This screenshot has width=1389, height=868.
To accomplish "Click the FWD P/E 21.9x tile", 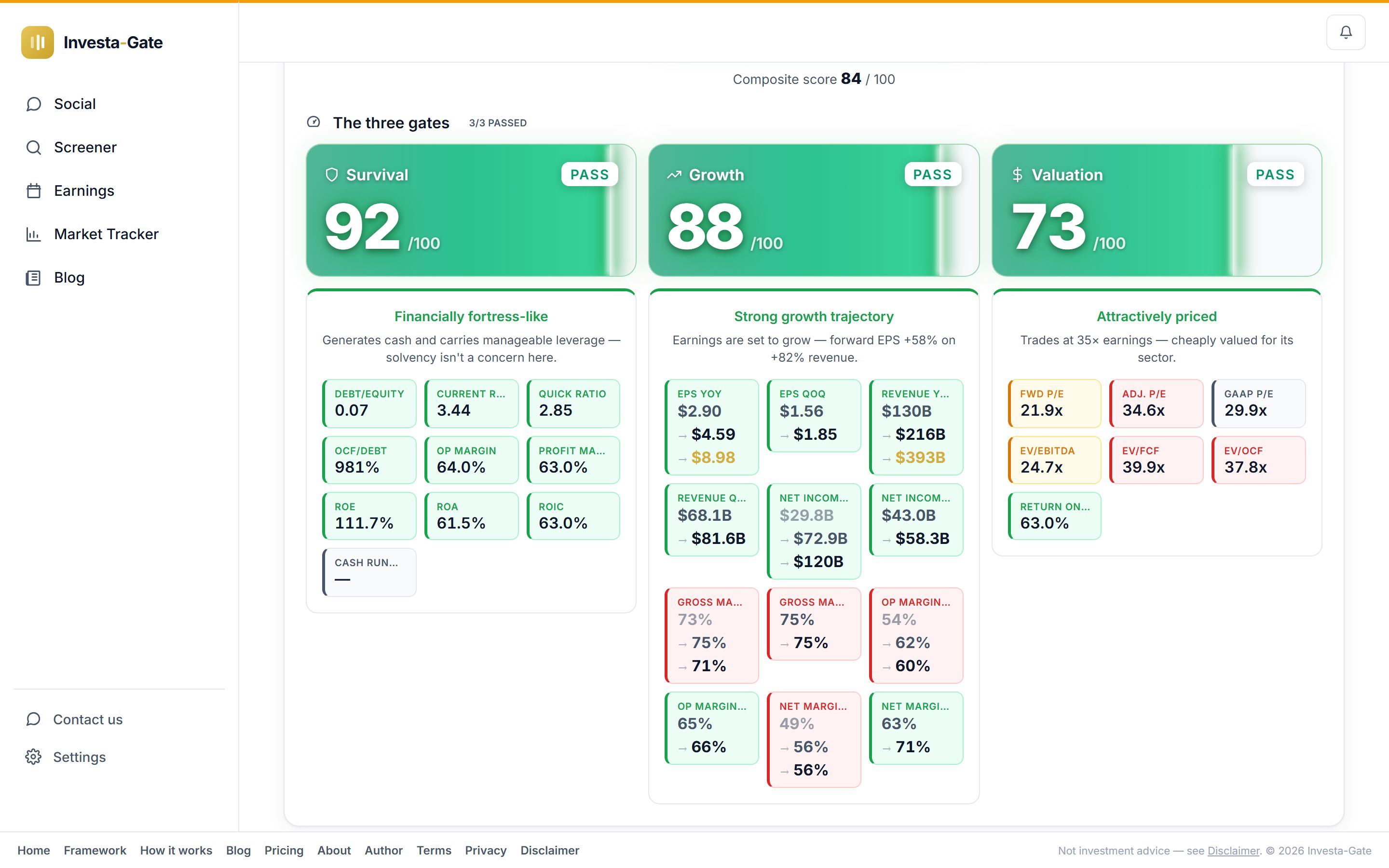I will 1054,403.
